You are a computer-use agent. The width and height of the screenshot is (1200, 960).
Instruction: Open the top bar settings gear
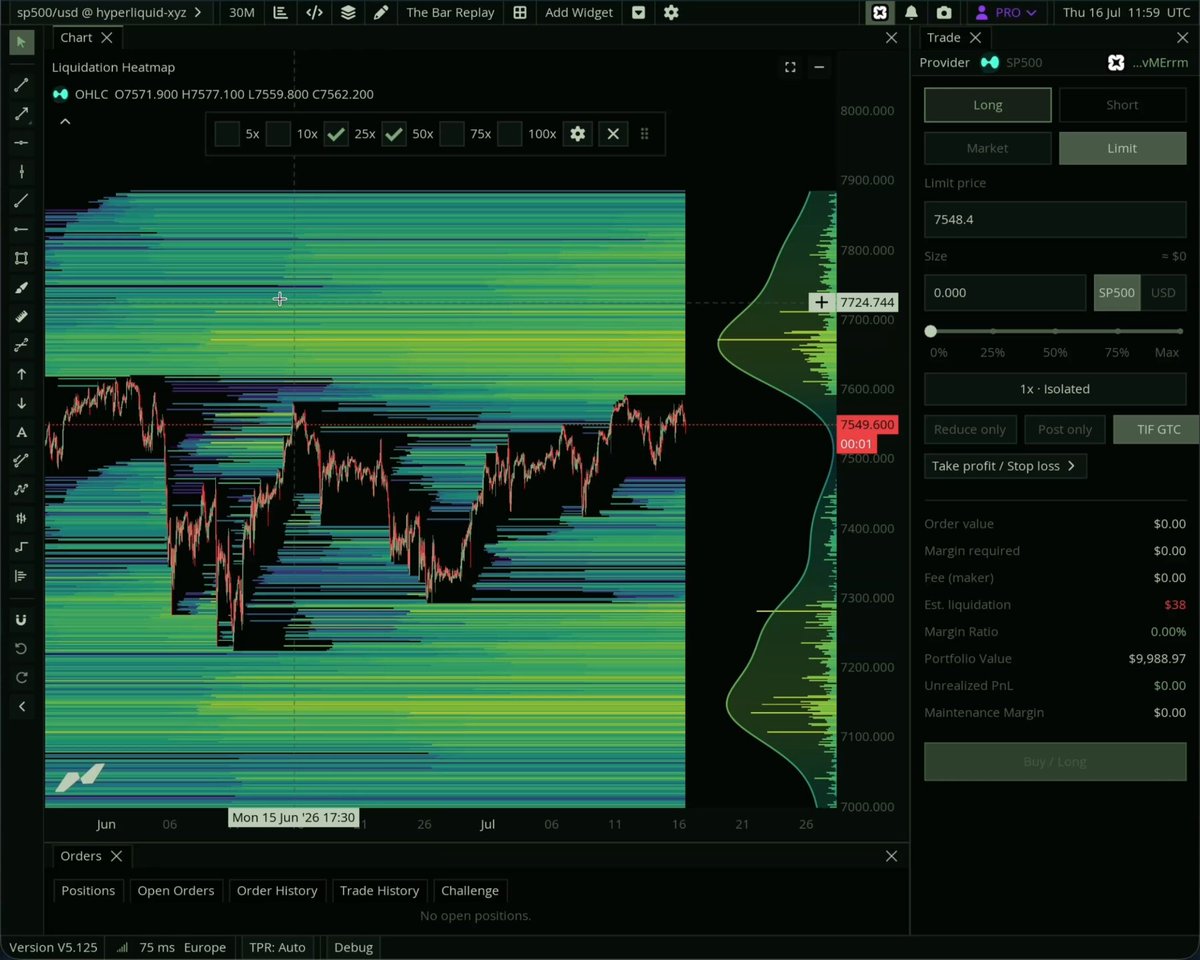coord(671,13)
